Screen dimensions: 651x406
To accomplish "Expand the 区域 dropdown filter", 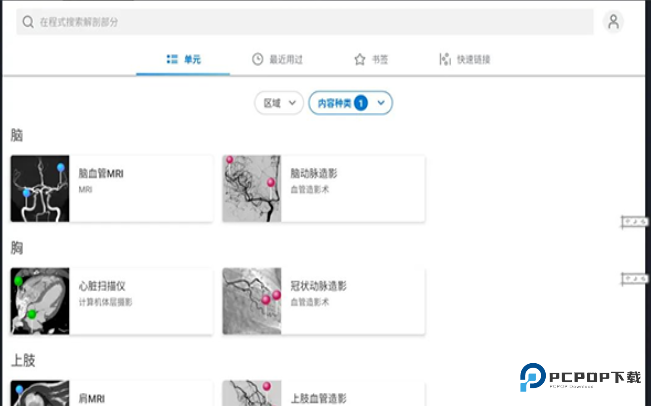I will tap(279, 103).
